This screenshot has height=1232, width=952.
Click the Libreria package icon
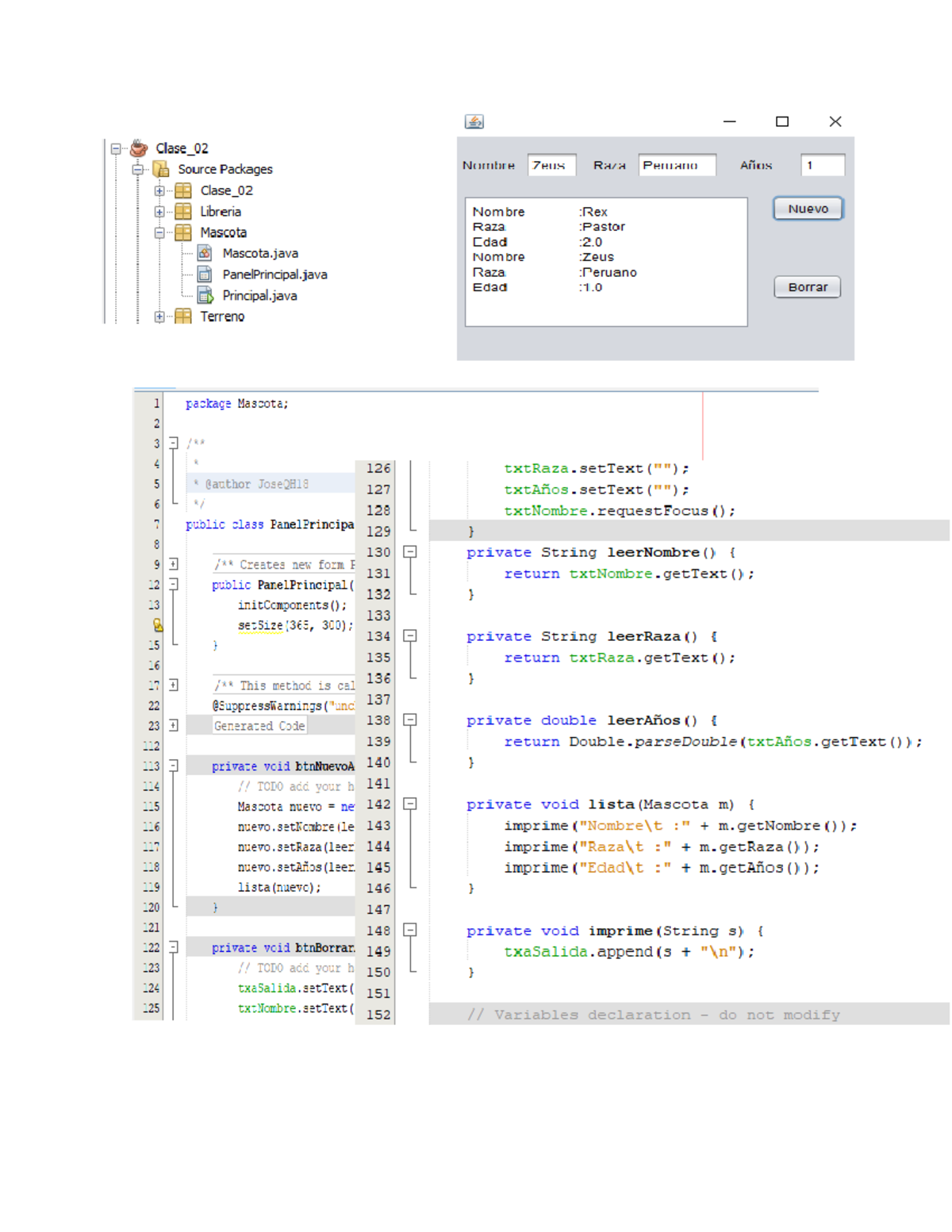[x=183, y=211]
